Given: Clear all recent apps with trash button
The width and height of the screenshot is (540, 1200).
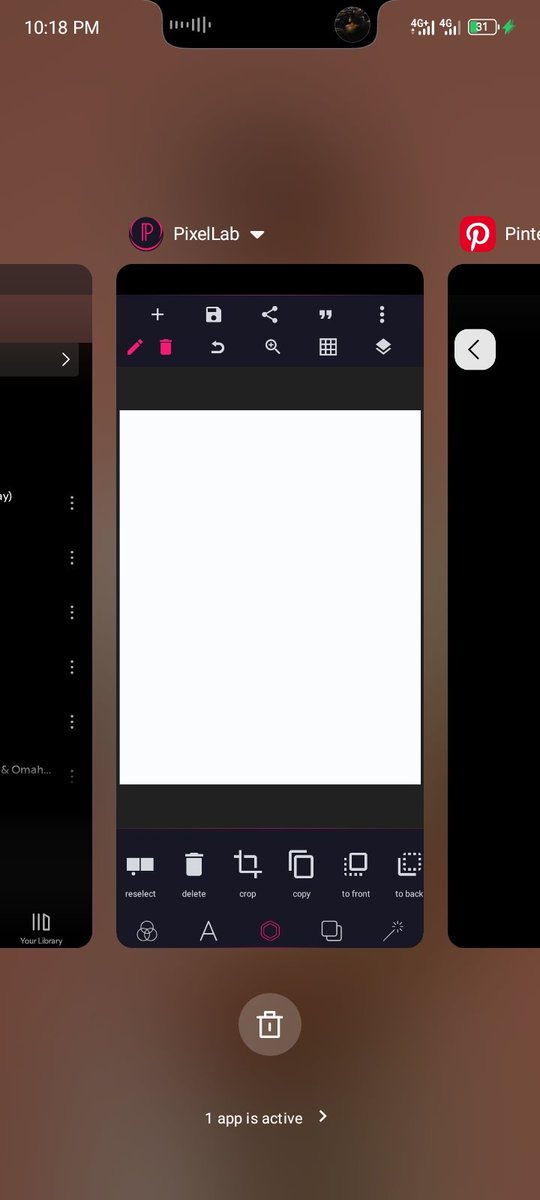Looking at the screenshot, I should tap(270, 1024).
